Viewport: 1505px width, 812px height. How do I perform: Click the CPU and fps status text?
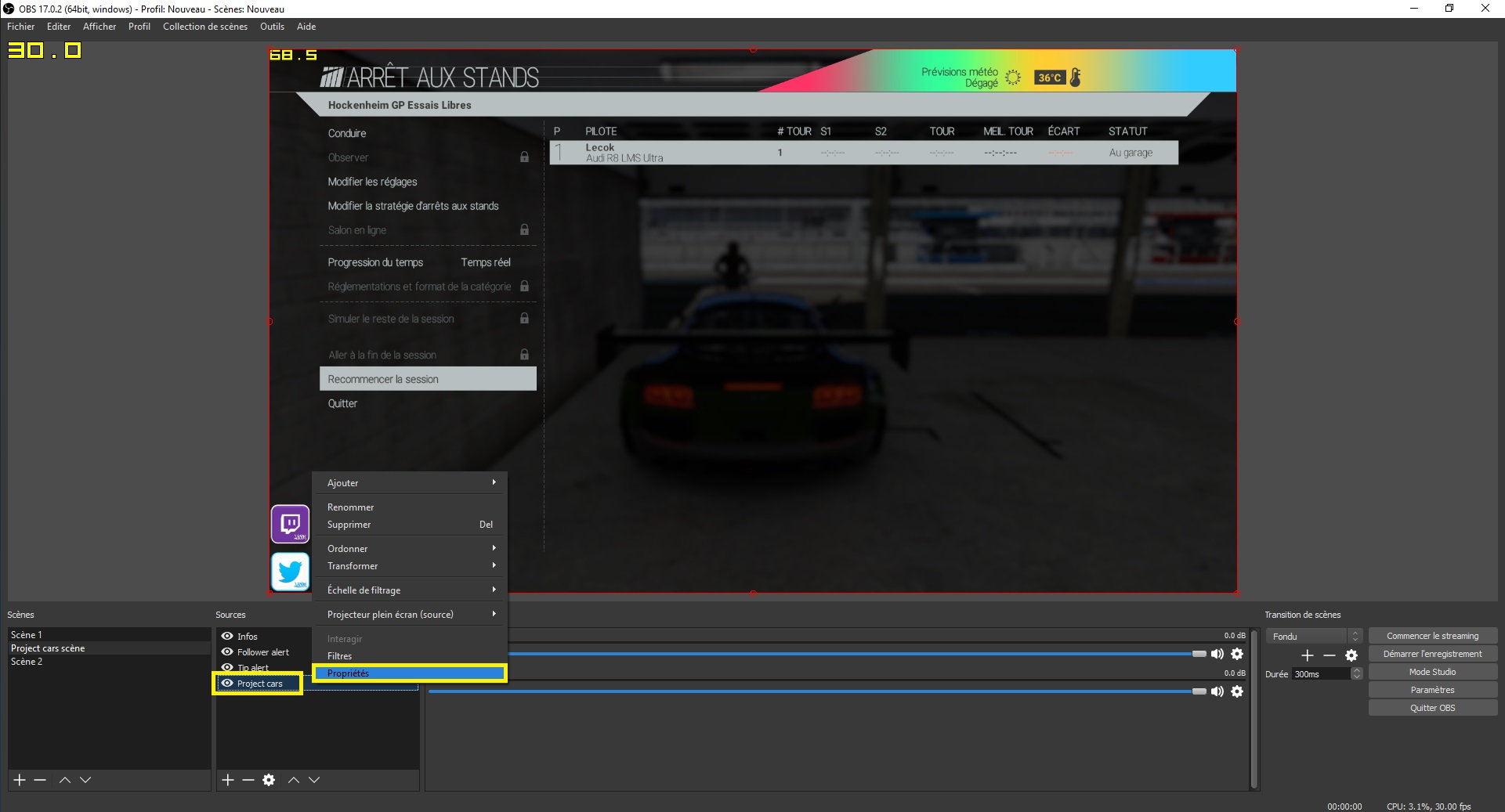coord(1429,807)
